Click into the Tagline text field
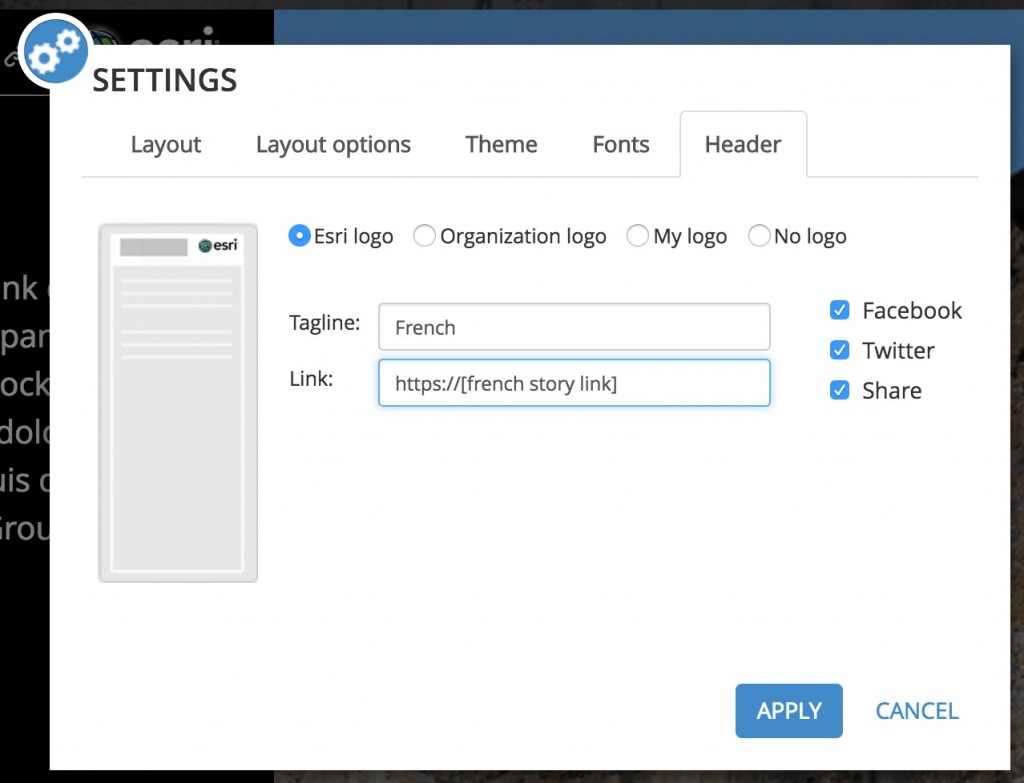 click(574, 327)
